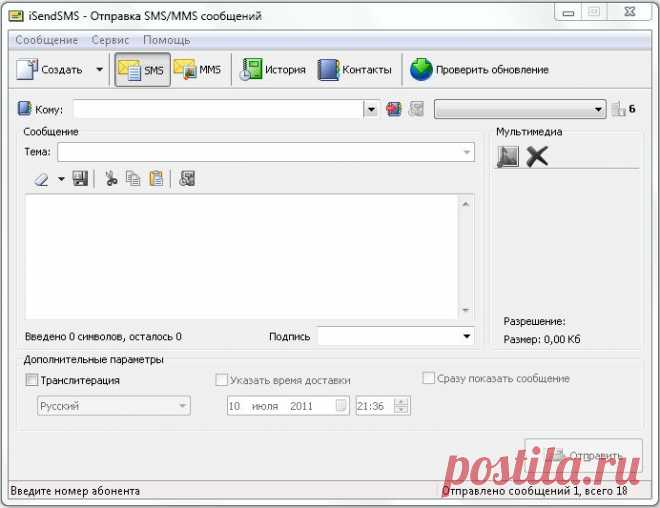This screenshot has width=660, height=508.
Task: Click the greyed icon next to add-contact
Action: click(x=416, y=109)
